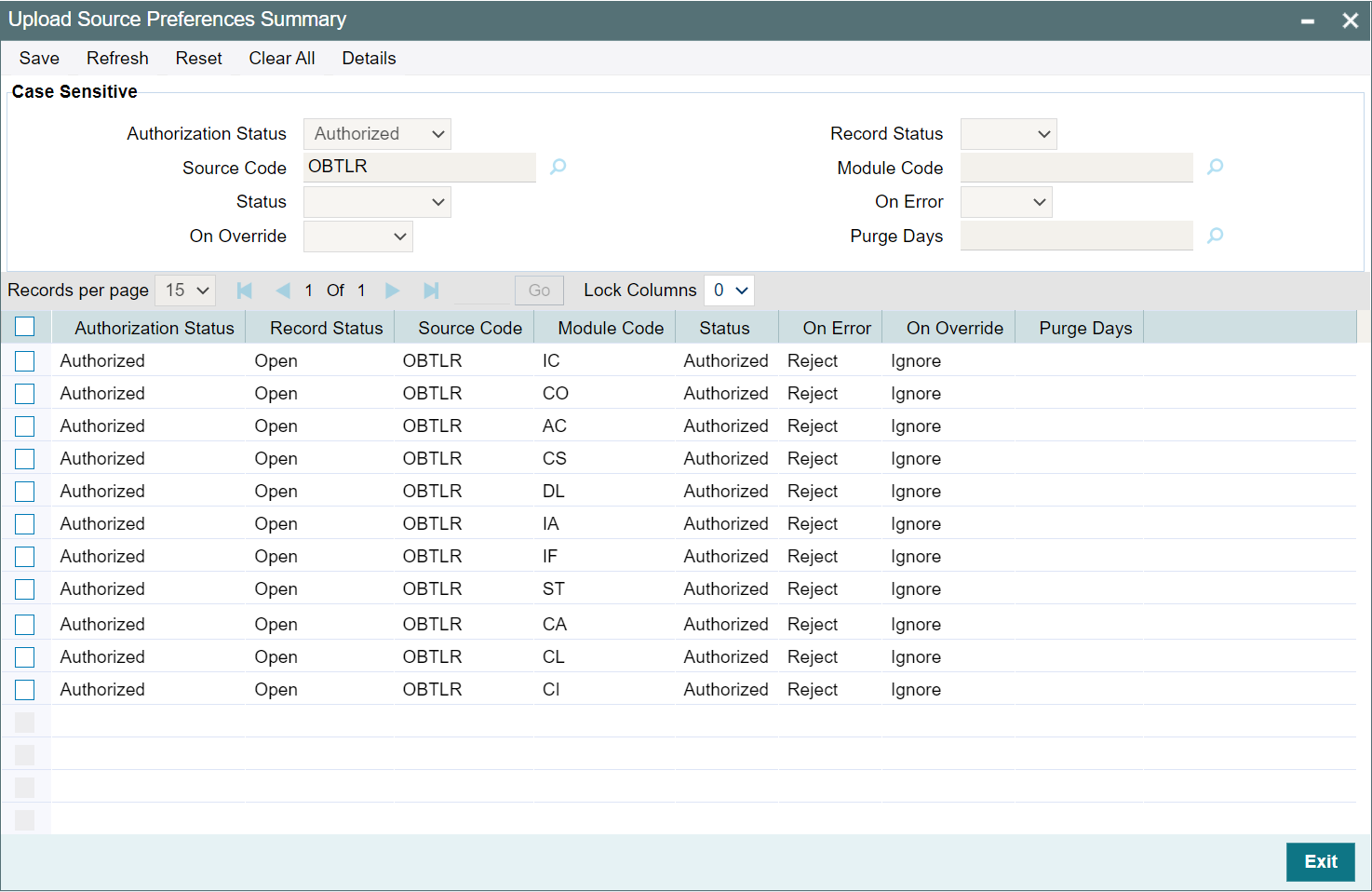The image size is (1372, 892).
Task: Click Ignore in the CI row
Action: [x=916, y=689]
